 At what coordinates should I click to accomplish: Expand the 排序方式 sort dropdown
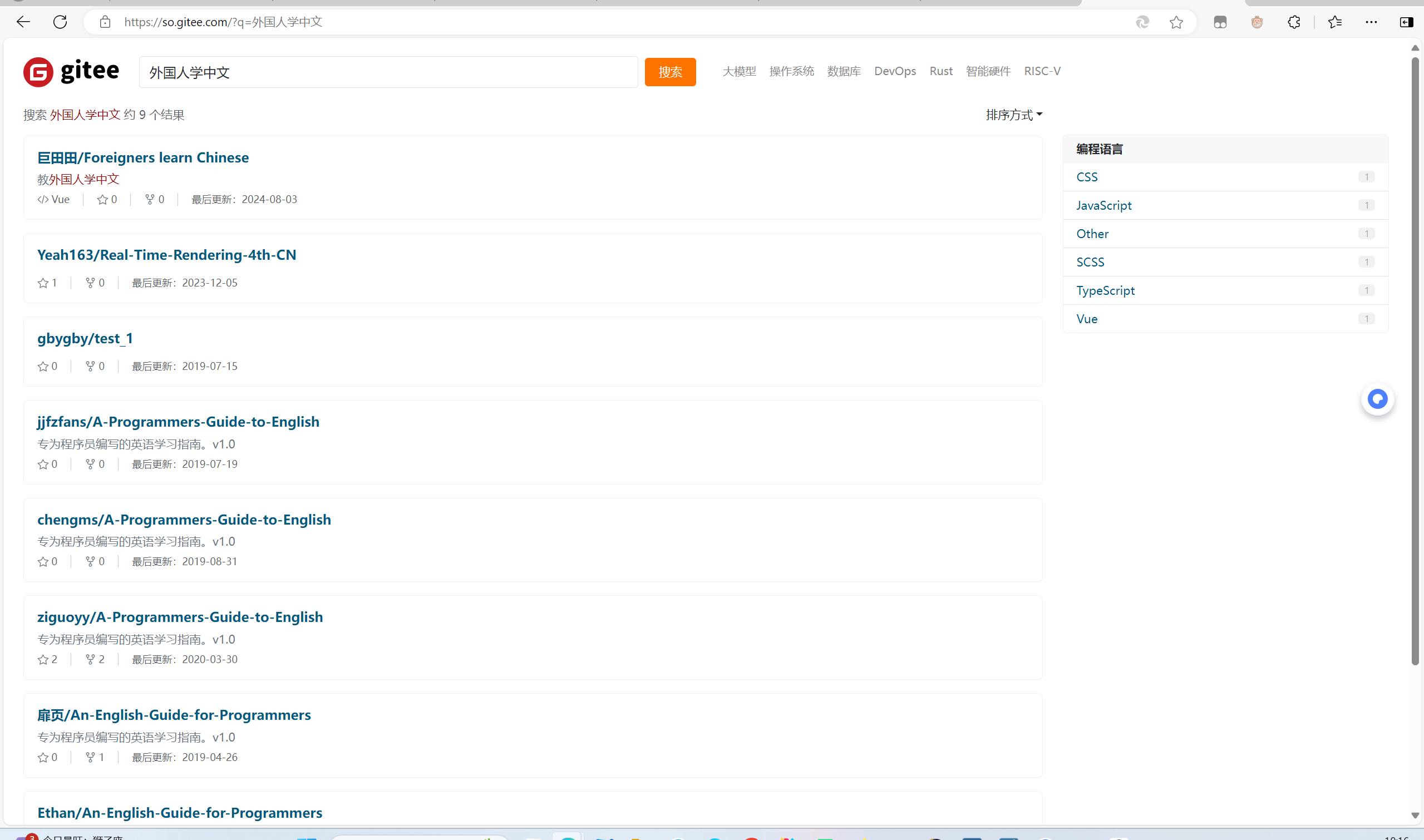tap(1013, 115)
